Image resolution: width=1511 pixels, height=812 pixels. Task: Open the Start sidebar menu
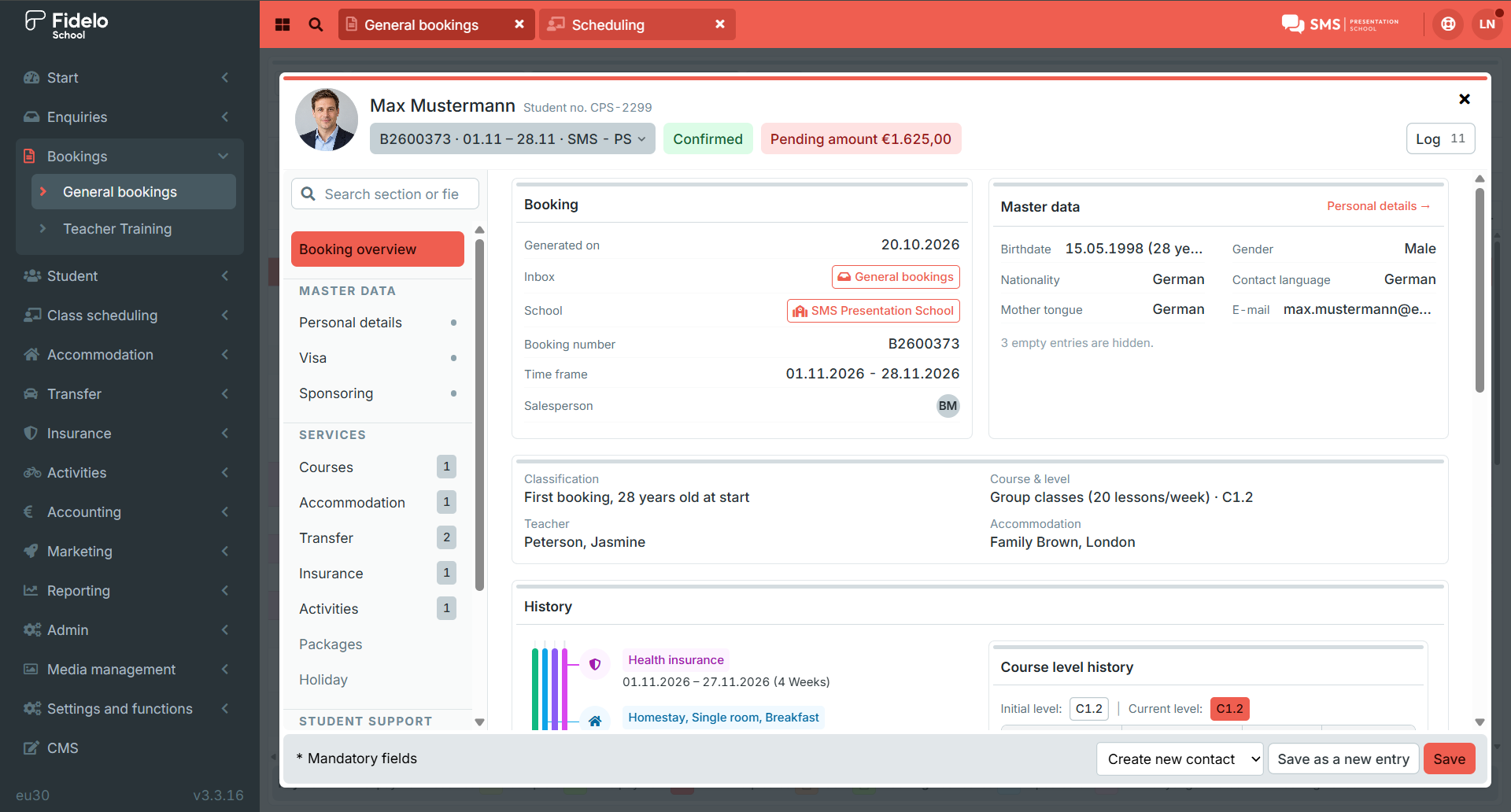(x=130, y=78)
